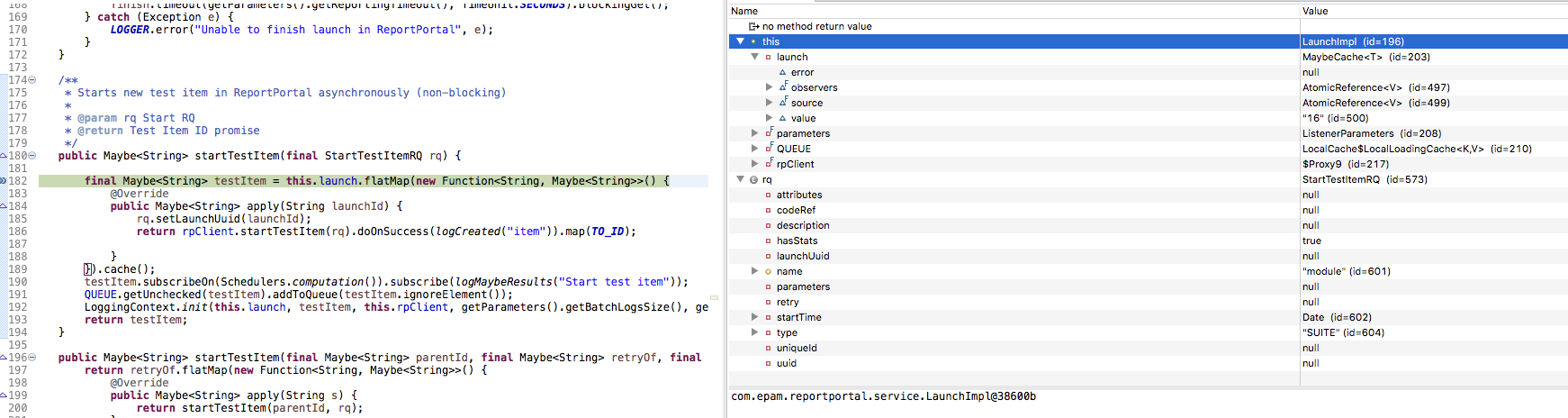Screen dimensions: 1568x418
Task: Expand the 'QUEUE' field
Action: (x=754, y=149)
